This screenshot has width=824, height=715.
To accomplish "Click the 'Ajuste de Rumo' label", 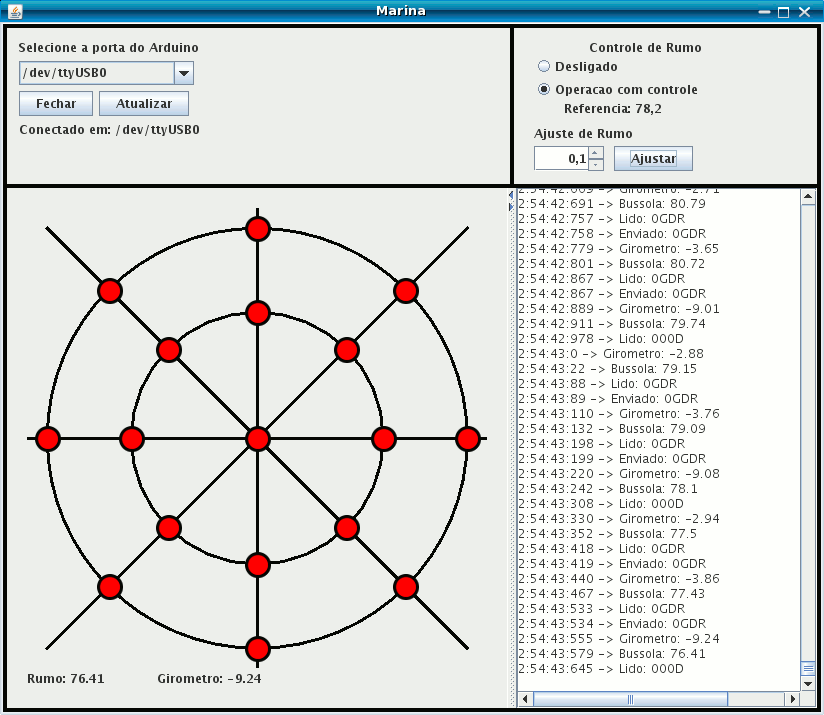I will (583, 133).
